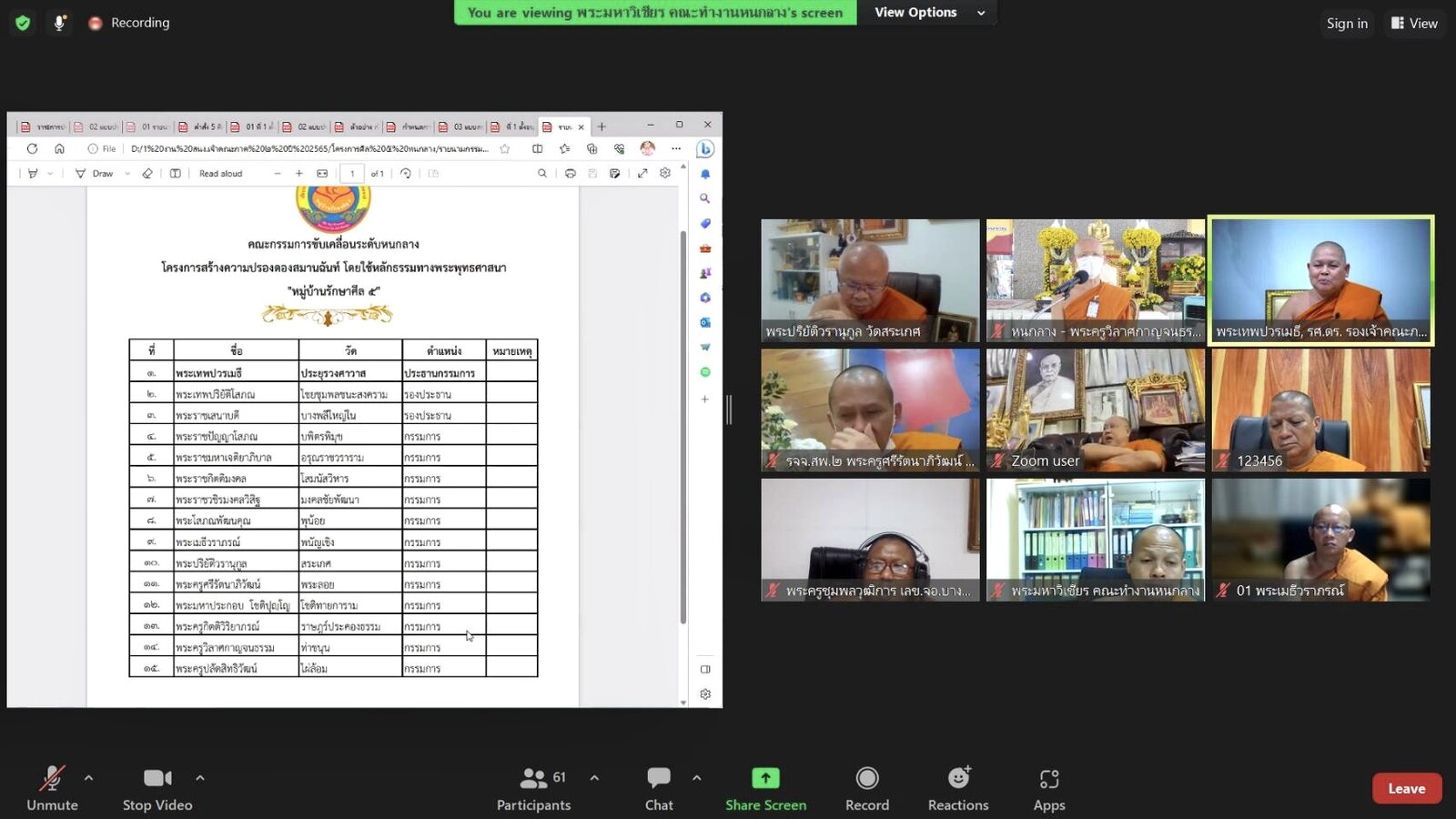
Task: Rotate the PDF page
Action: pos(406,173)
